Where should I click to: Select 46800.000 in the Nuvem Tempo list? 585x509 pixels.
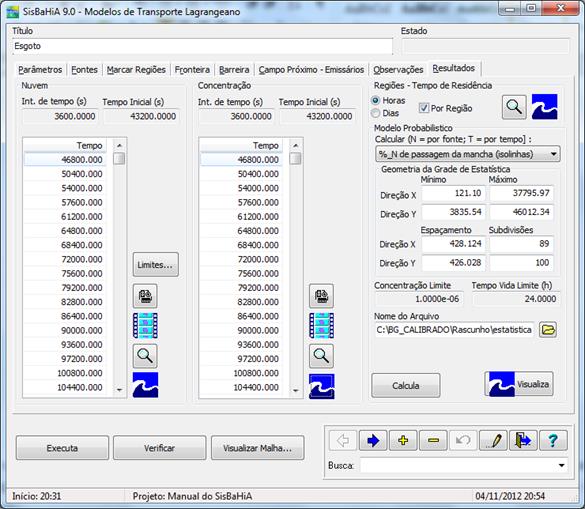click(x=65, y=160)
